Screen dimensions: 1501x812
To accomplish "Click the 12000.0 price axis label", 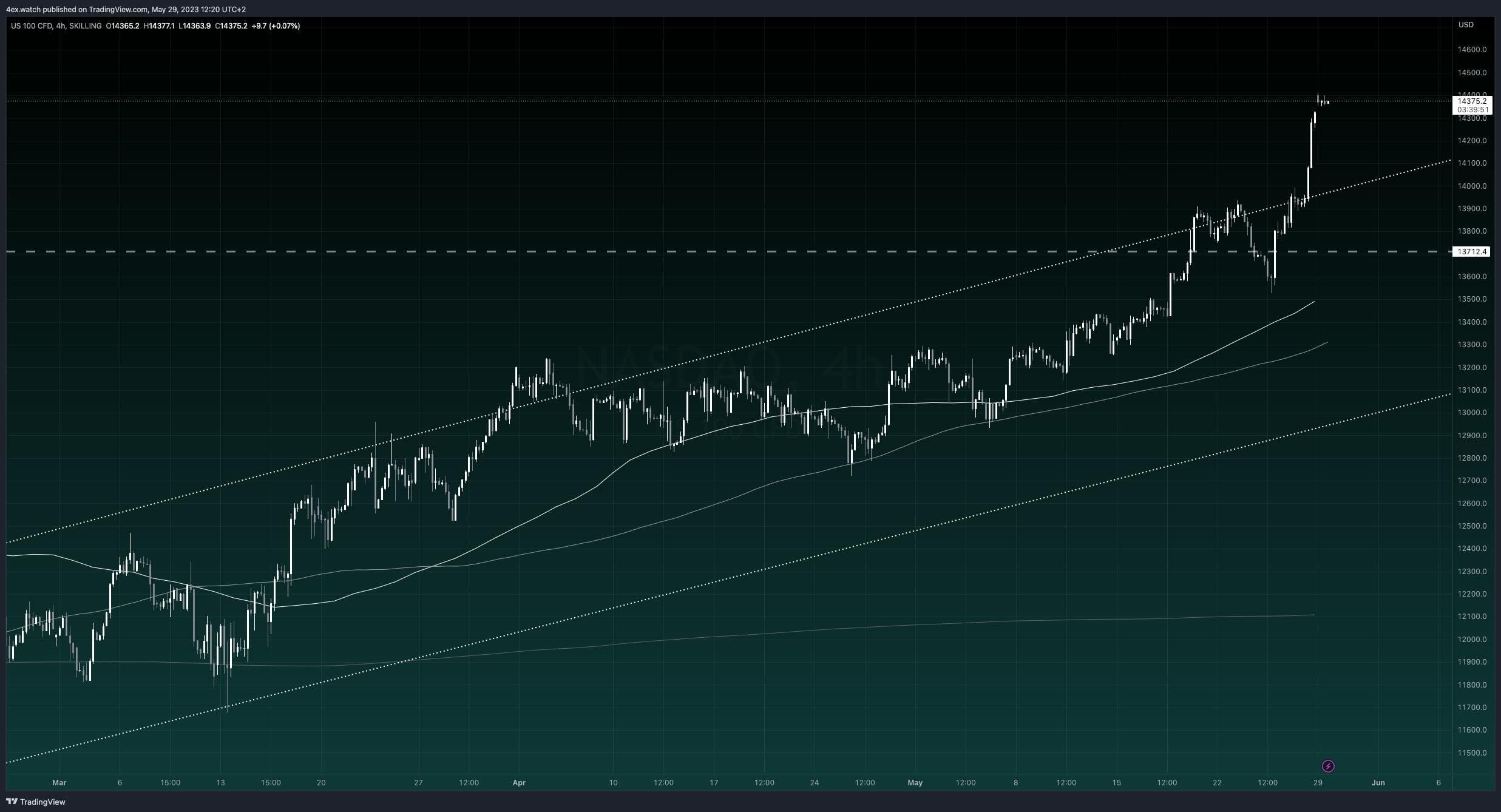I will tap(1472, 640).
